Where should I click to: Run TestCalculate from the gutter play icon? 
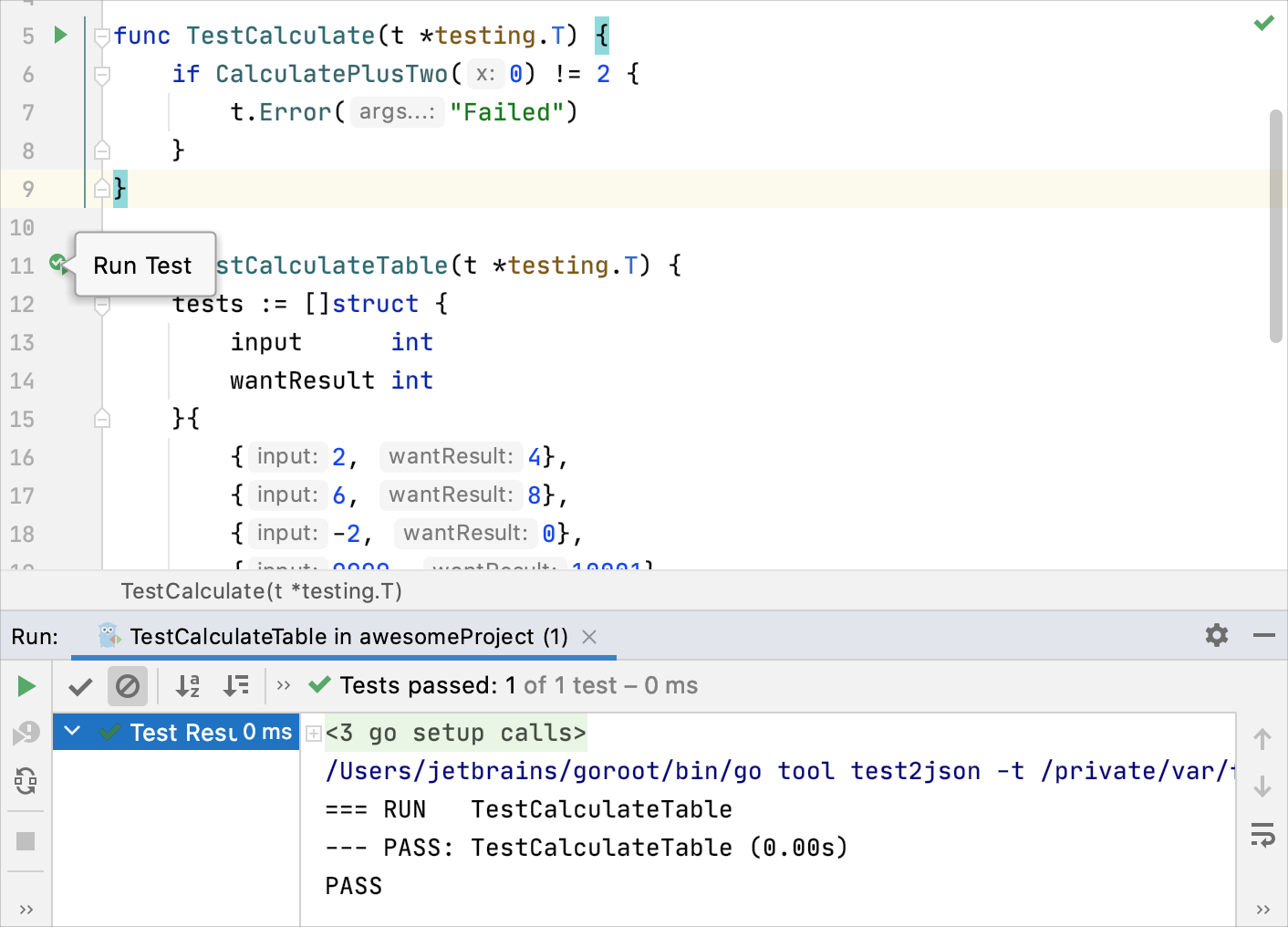pyautogui.click(x=59, y=35)
